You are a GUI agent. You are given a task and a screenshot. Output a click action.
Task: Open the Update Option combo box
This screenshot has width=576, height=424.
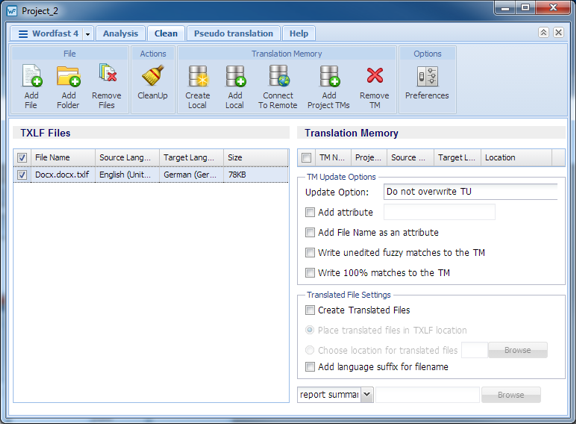(471, 192)
